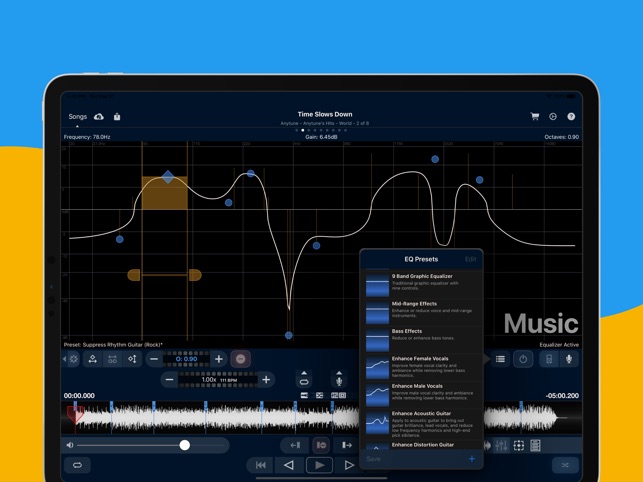Choose Enhance Distortion Guitar preset
This screenshot has height=482, width=643.
pyautogui.click(x=422, y=445)
